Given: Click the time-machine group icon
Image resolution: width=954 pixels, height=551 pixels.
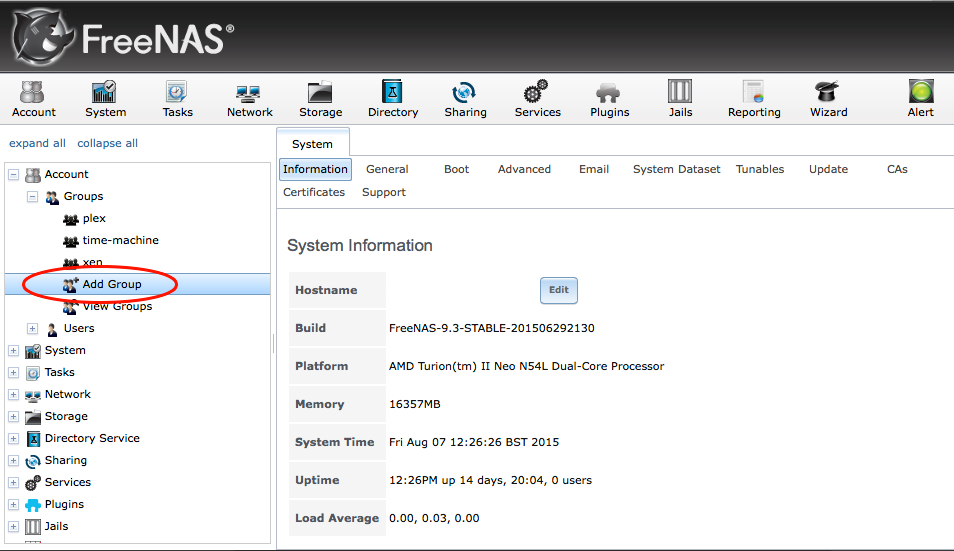Looking at the screenshot, I should click(71, 241).
